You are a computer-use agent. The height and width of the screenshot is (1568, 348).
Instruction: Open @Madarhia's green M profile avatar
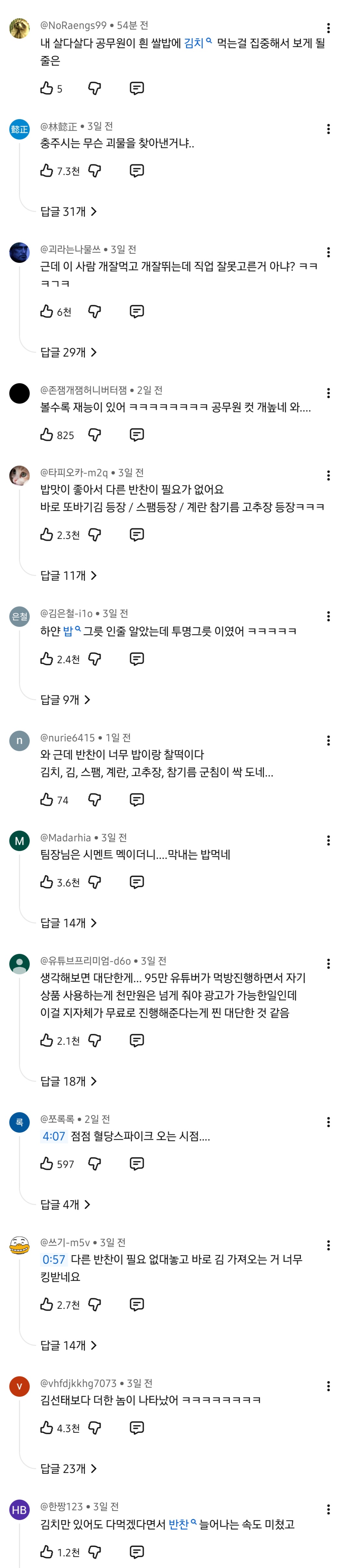19,841
